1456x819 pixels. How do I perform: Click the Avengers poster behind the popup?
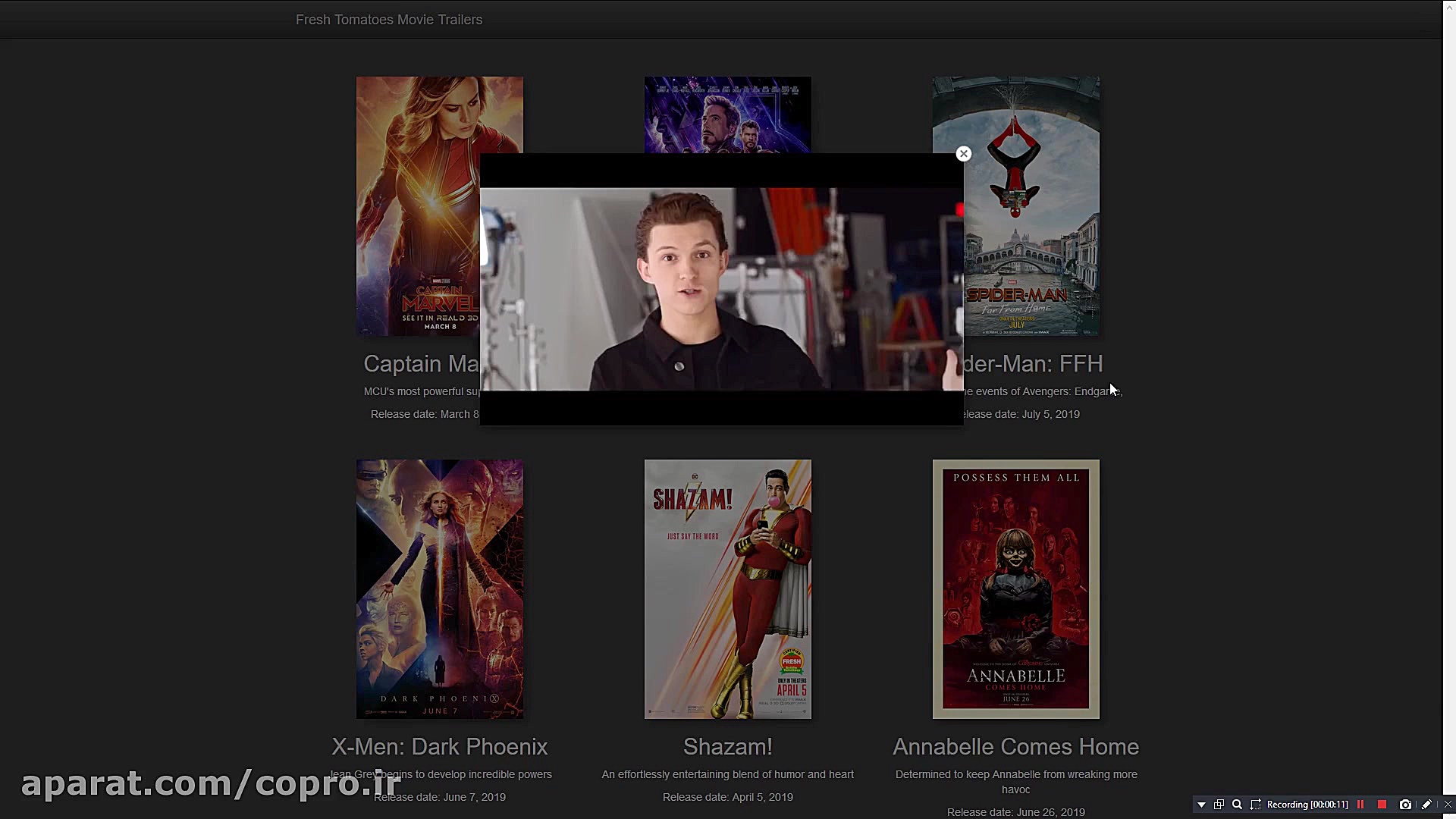click(727, 114)
